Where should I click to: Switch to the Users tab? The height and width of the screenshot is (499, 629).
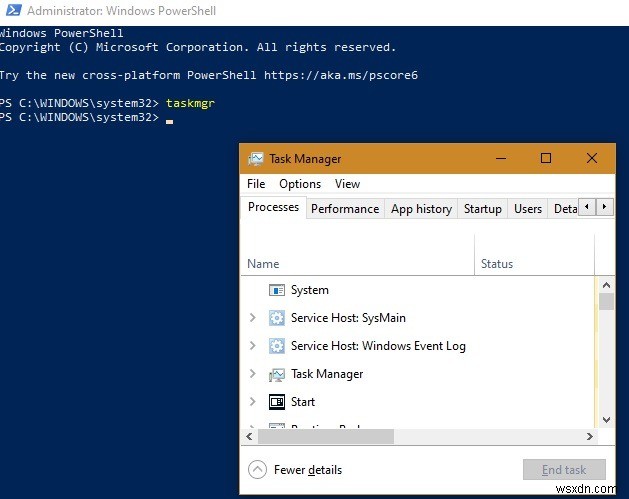pyautogui.click(x=528, y=209)
